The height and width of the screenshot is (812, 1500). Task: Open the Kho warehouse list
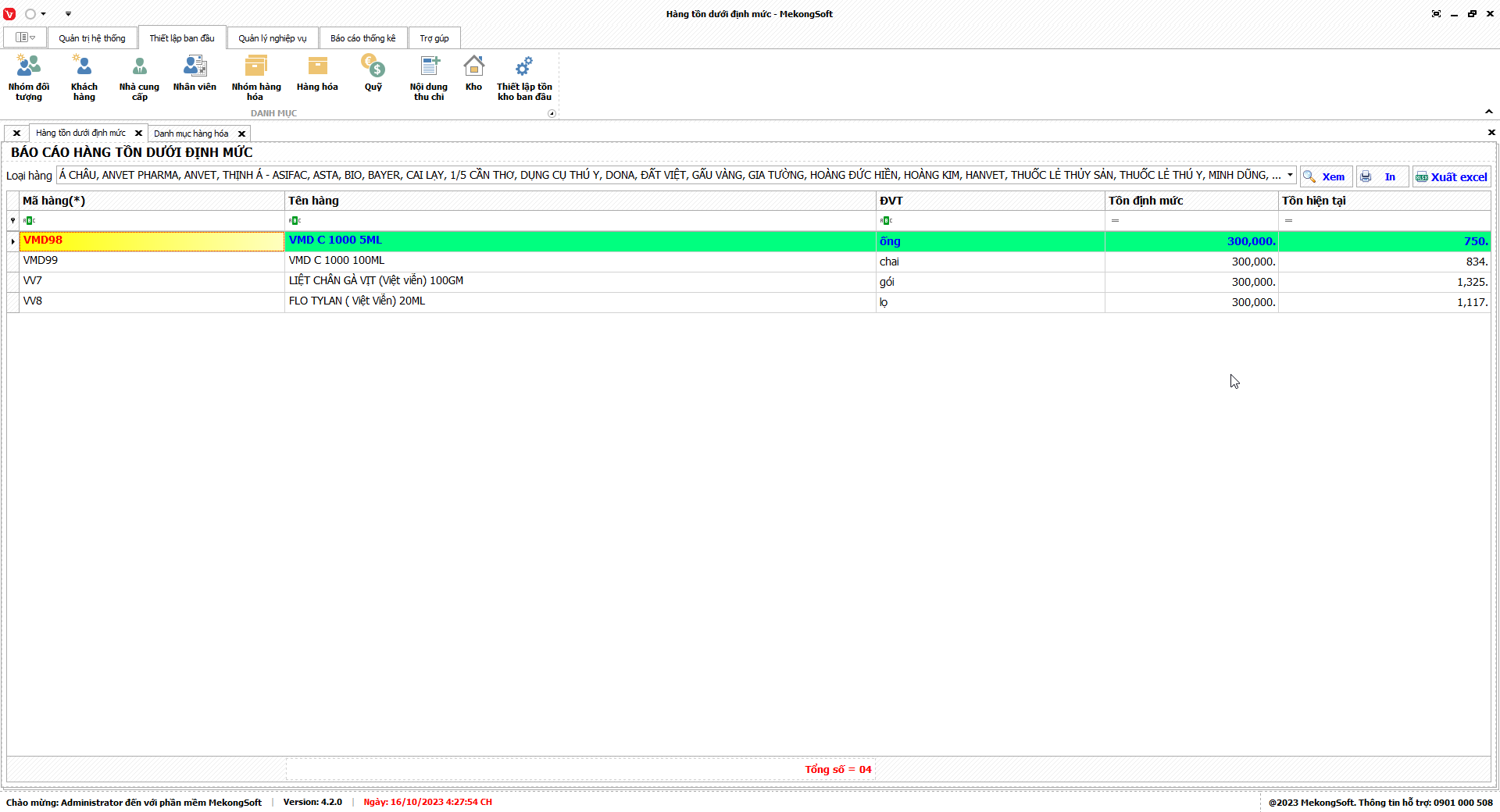[x=473, y=73]
